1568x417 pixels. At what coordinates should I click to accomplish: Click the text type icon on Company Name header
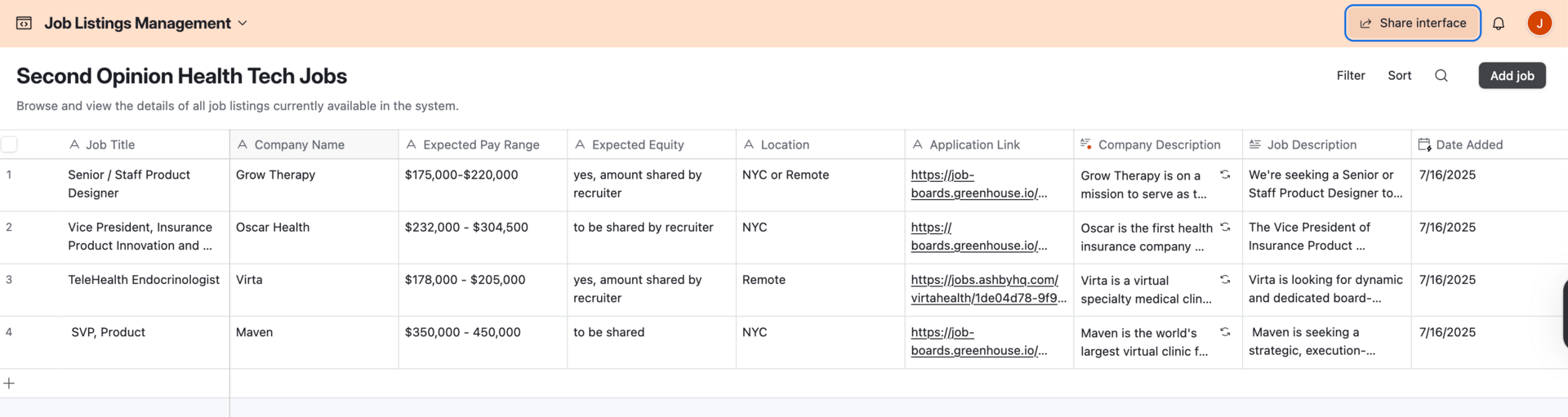pos(243,144)
